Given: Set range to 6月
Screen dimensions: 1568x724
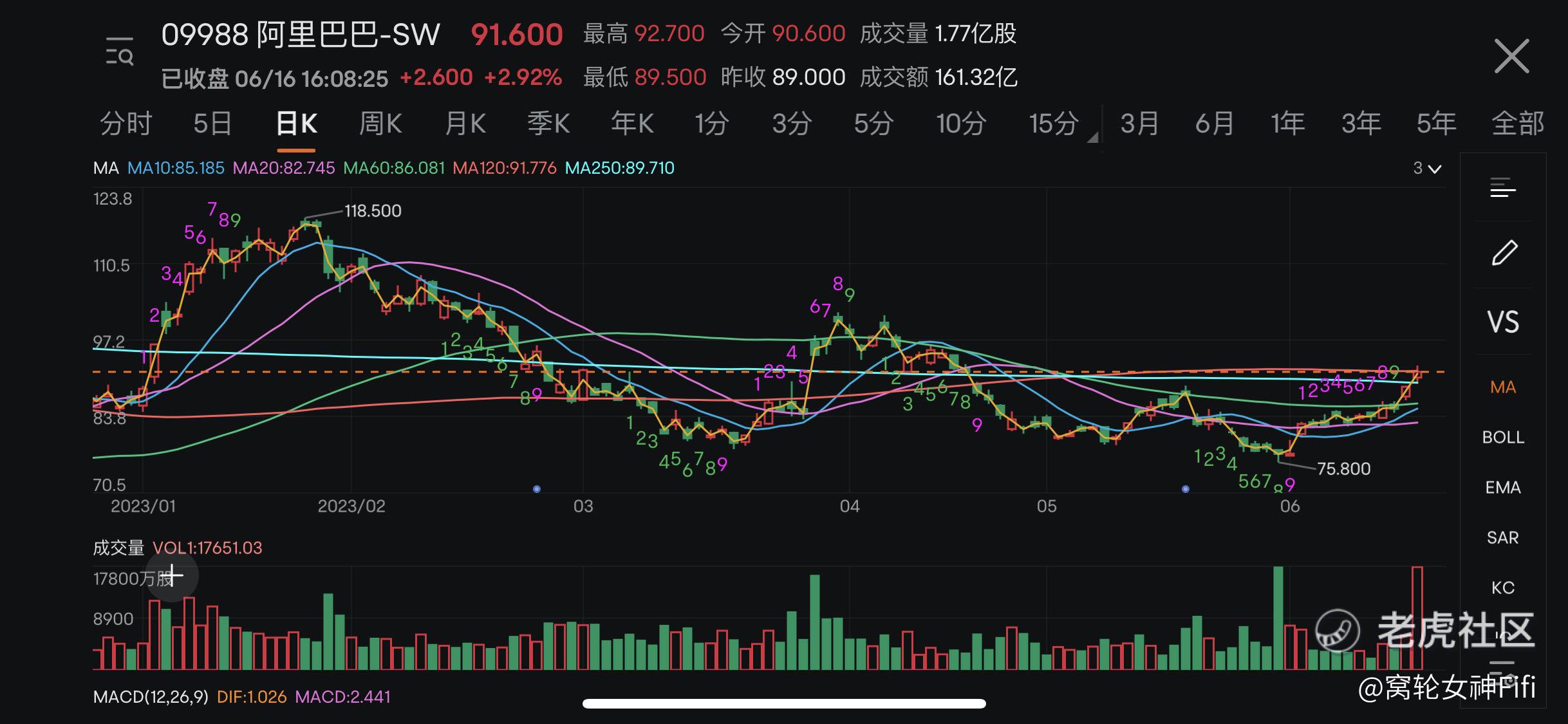Looking at the screenshot, I should (1215, 123).
